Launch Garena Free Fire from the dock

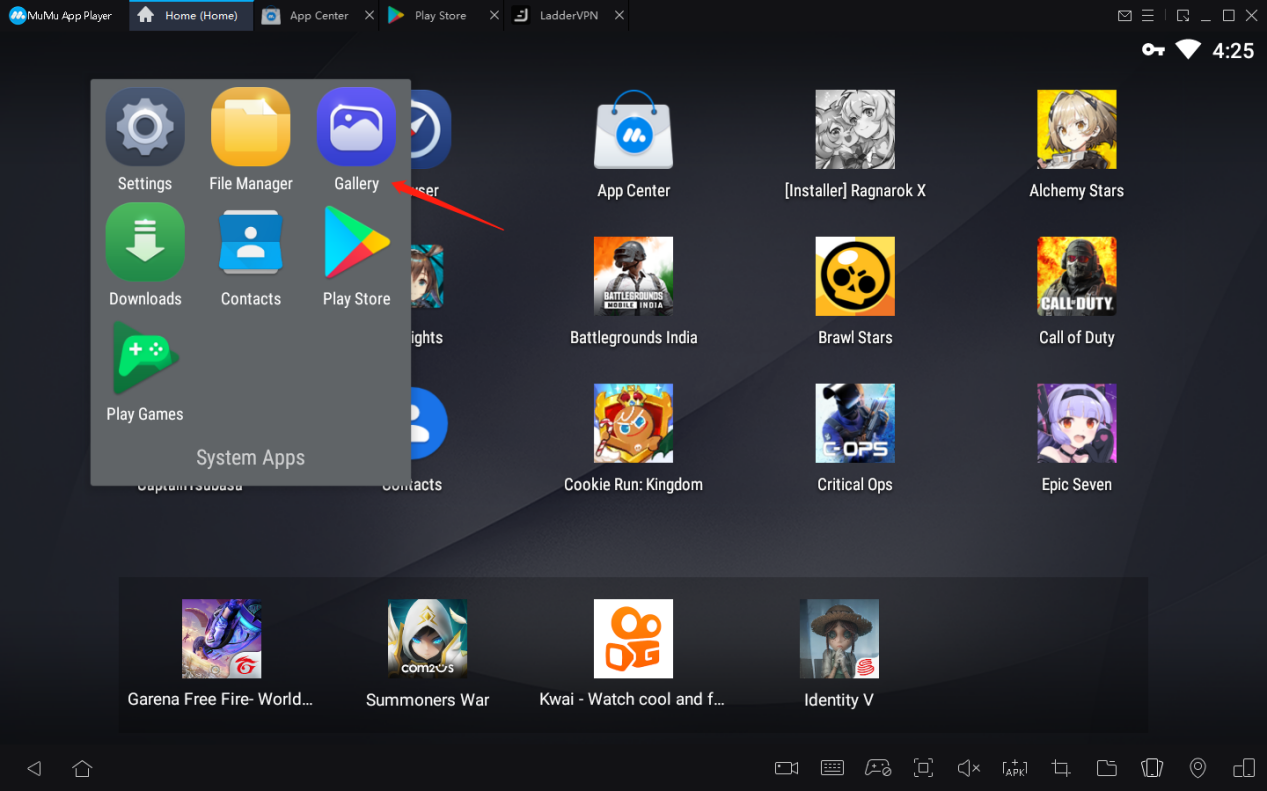coord(221,639)
